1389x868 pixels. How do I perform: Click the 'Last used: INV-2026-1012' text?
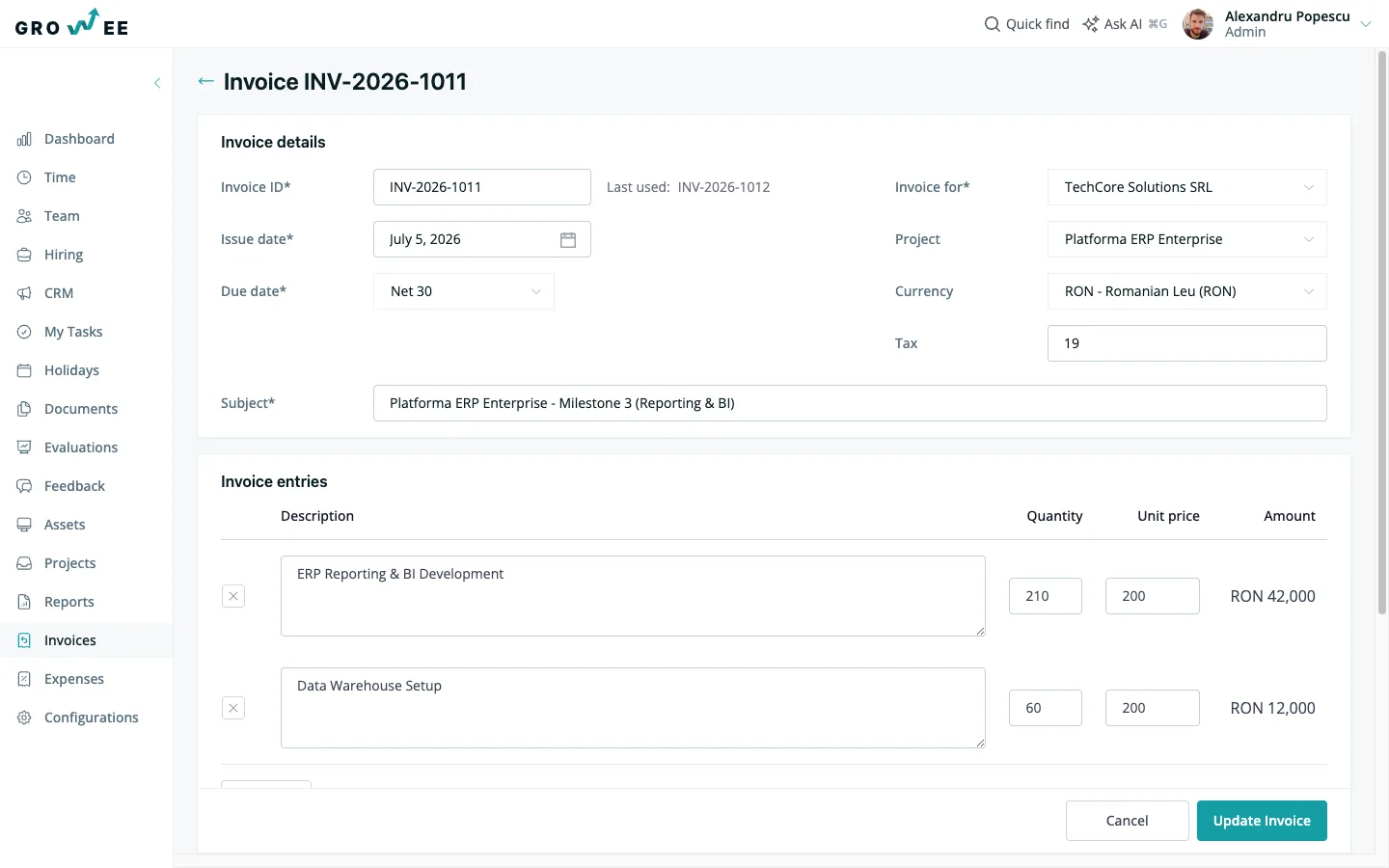tap(688, 187)
